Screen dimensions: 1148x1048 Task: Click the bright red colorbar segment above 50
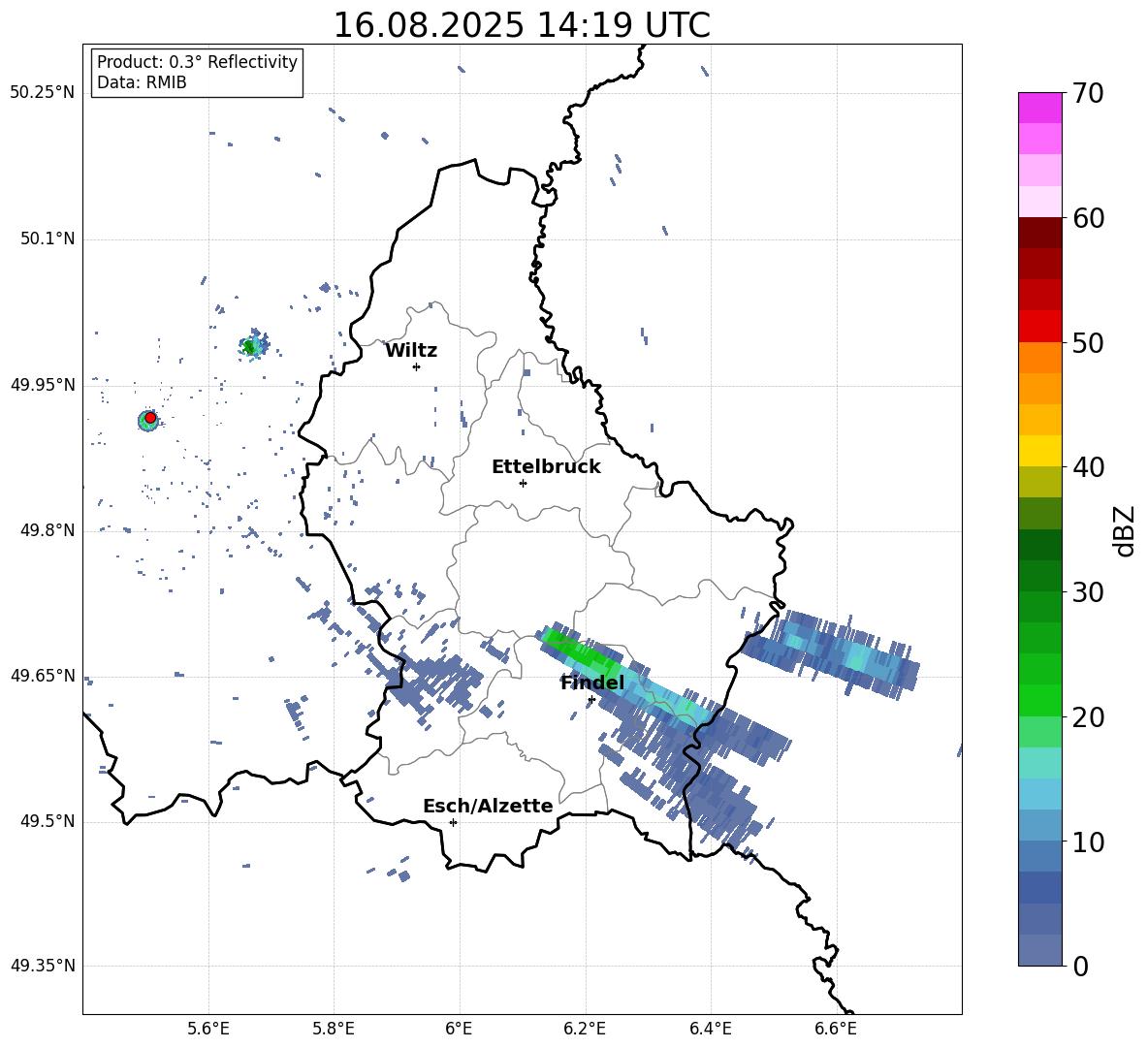(x=1039, y=327)
